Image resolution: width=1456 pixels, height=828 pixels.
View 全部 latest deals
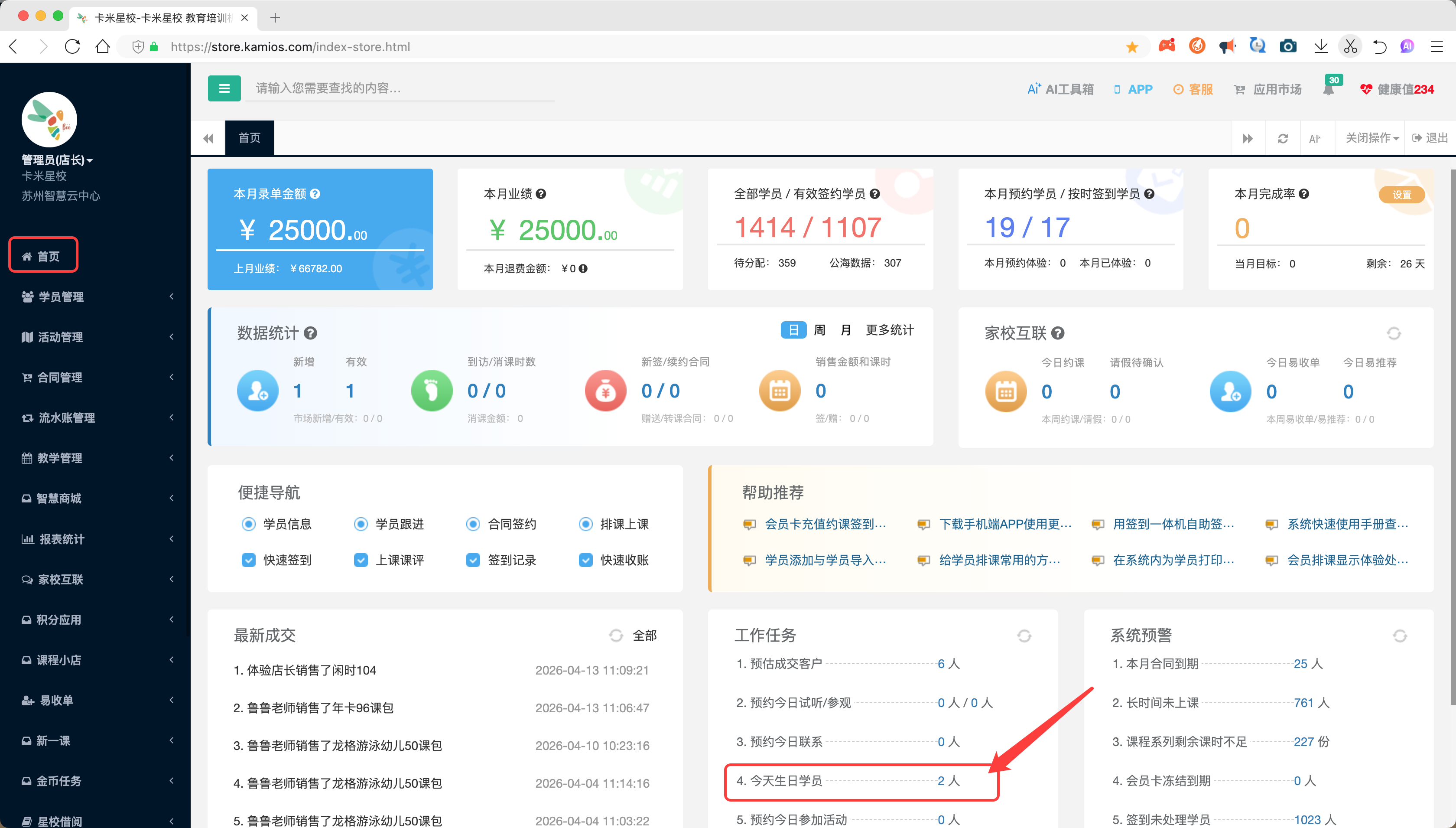click(x=644, y=635)
